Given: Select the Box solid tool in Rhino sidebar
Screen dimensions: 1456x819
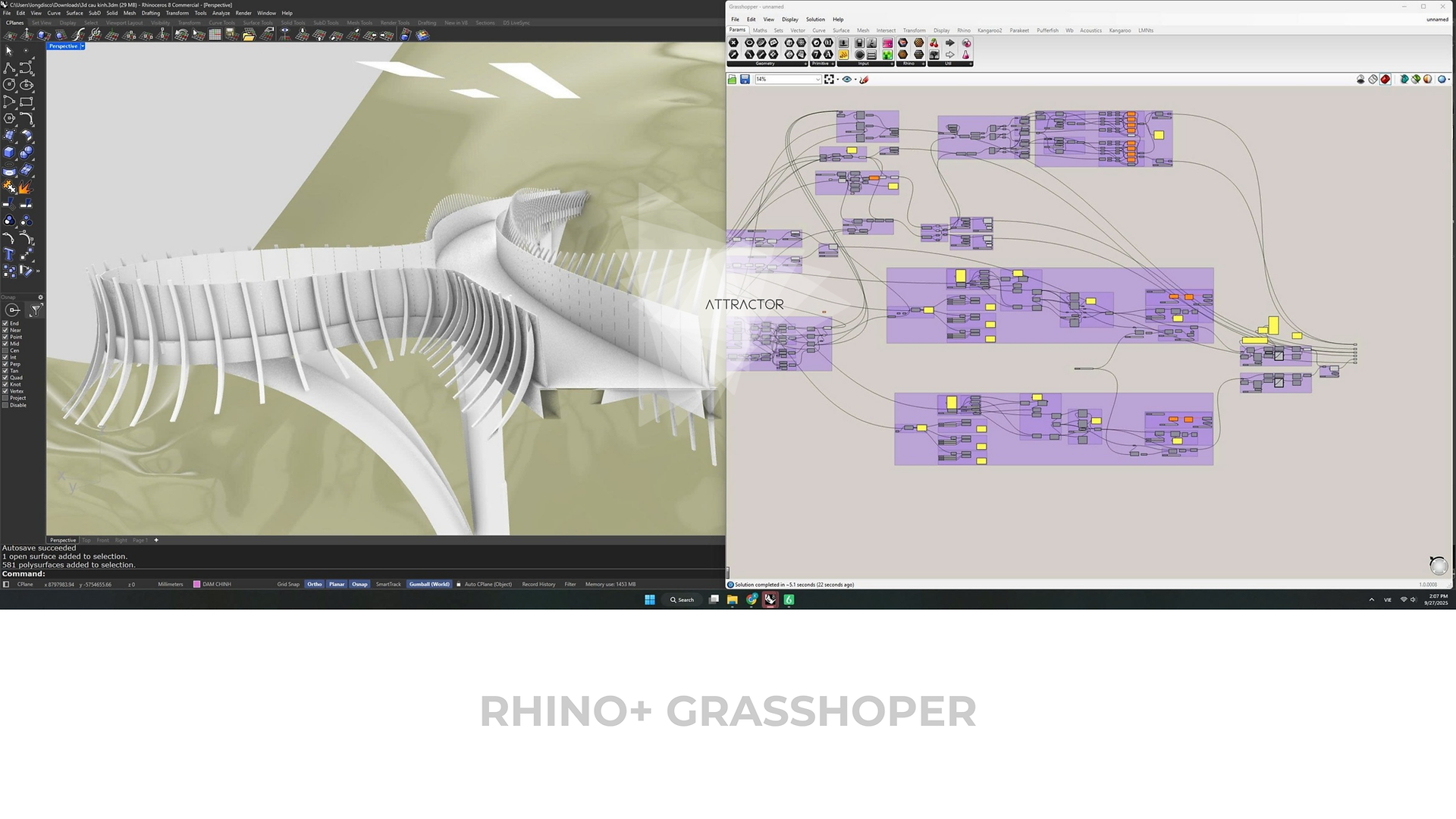Looking at the screenshot, I should click(x=9, y=152).
